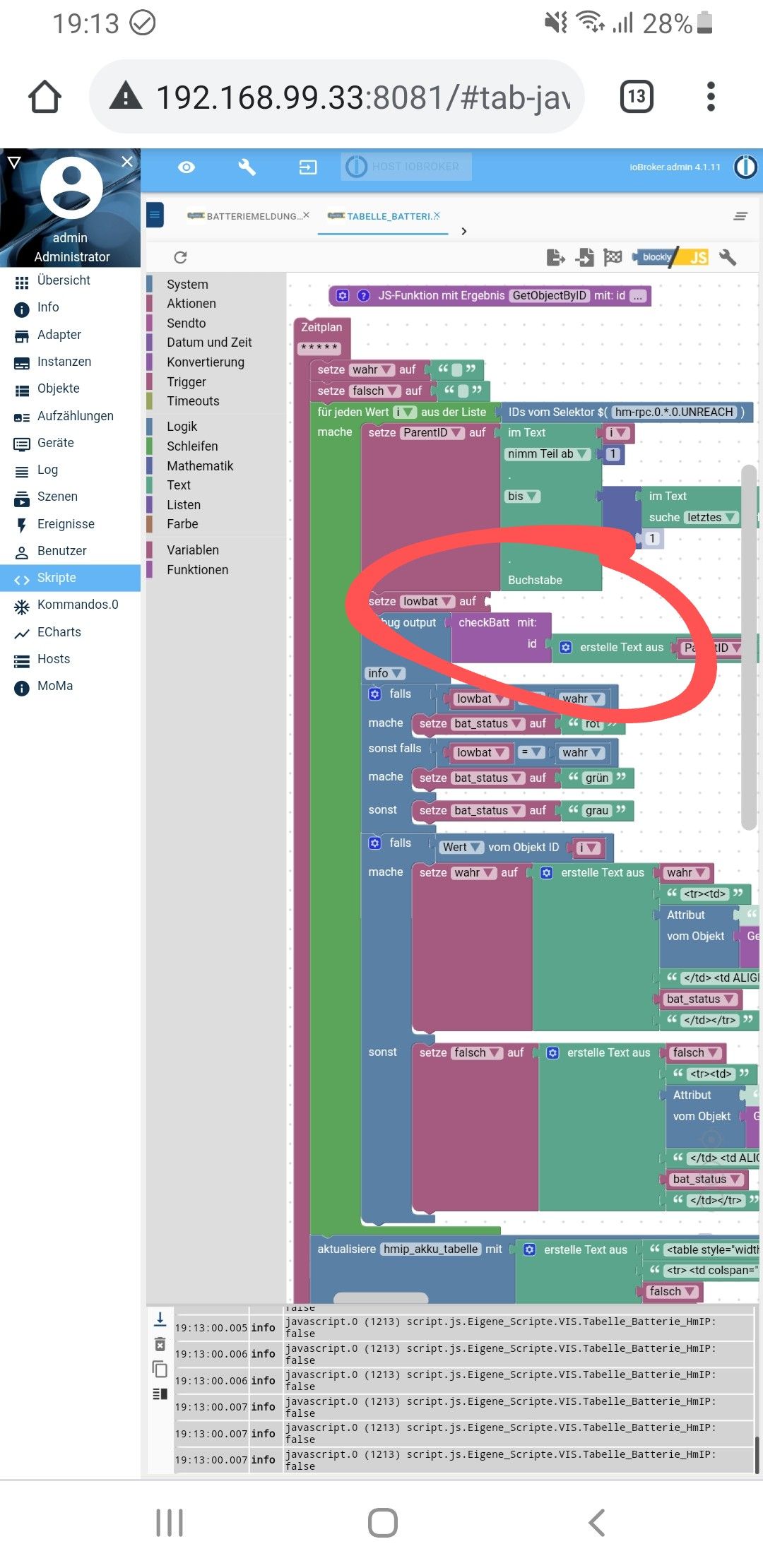763x1568 pixels.
Task: Close the admin sidebar with X
Action: click(x=127, y=162)
